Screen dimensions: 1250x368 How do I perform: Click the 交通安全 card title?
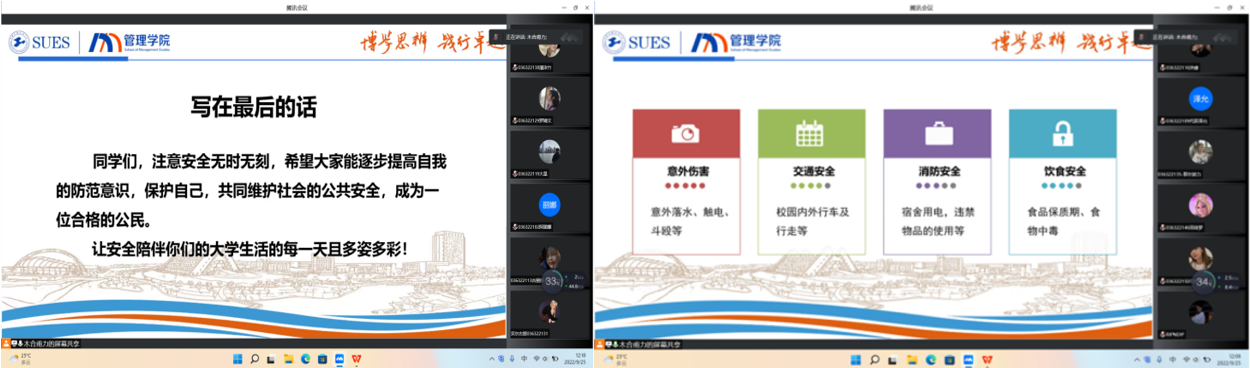click(813, 171)
